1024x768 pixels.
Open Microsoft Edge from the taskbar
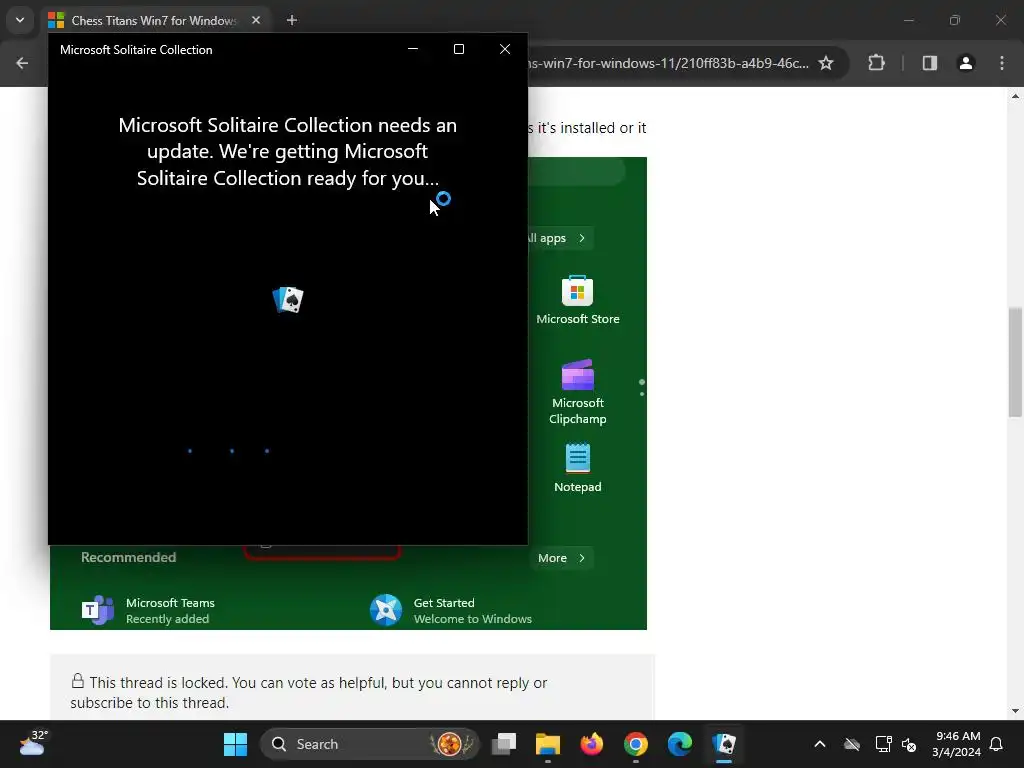(680, 744)
